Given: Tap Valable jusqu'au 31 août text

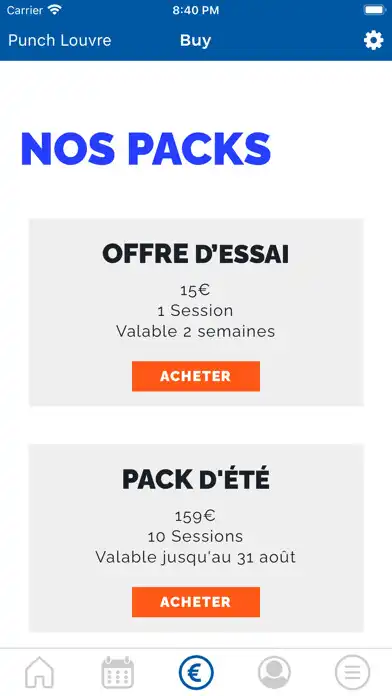Looking at the screenshot, I should point(195,557).
